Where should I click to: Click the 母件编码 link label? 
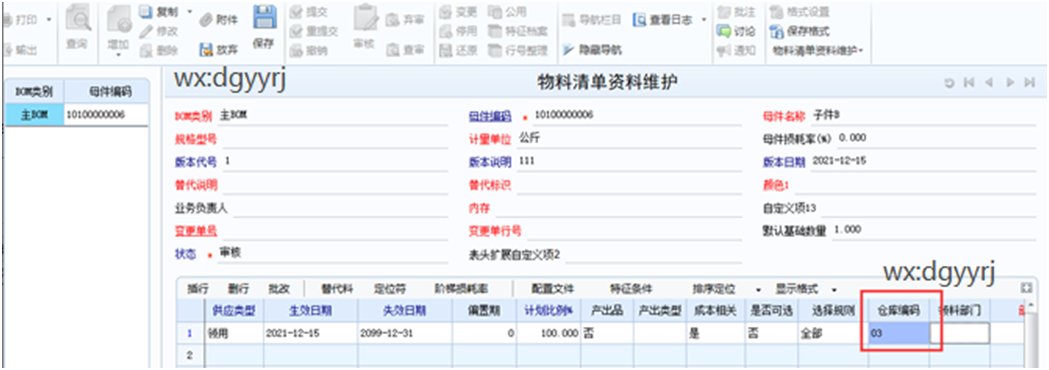(x=490, y=116)
